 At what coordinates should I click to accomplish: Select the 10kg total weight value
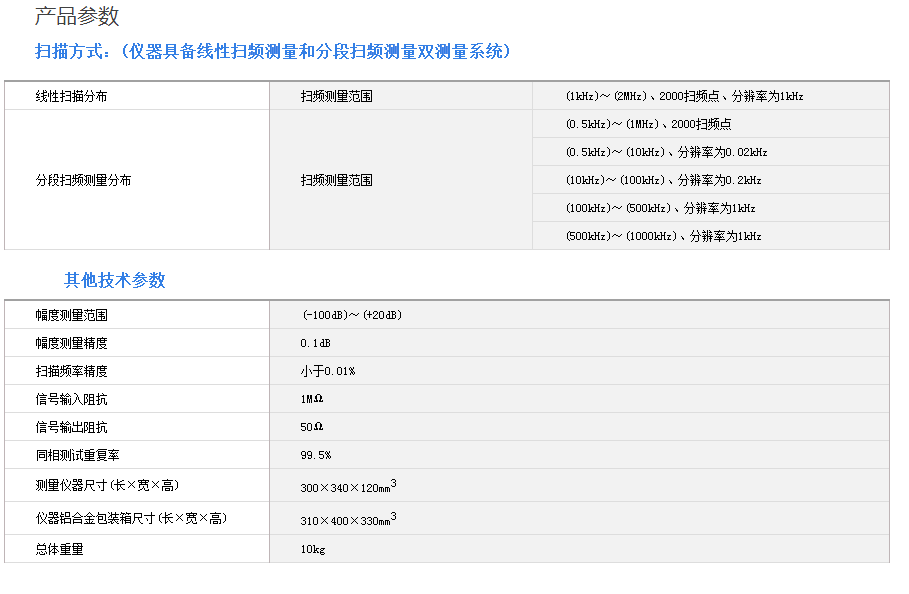(312, 549)
